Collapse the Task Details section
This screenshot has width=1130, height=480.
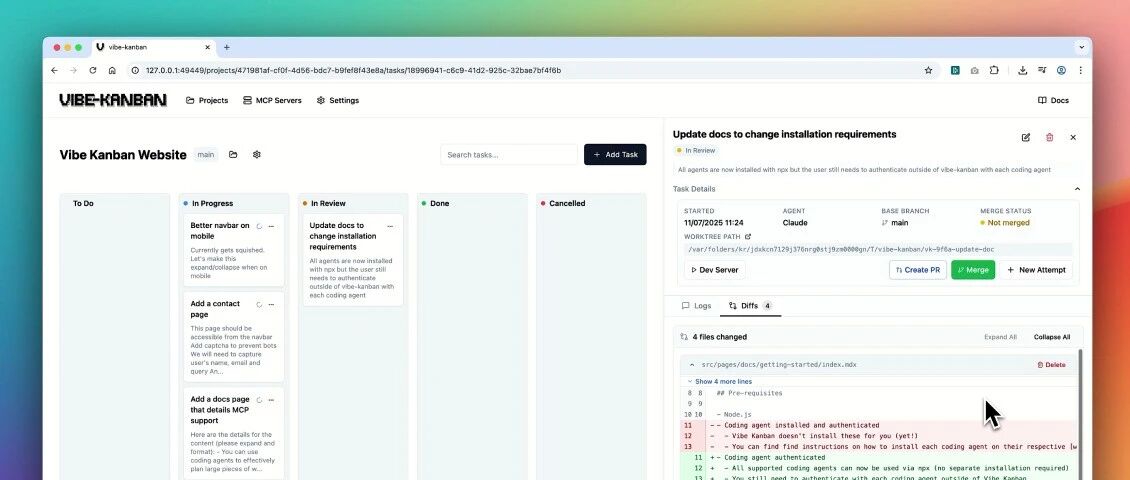pos(1077,189)
